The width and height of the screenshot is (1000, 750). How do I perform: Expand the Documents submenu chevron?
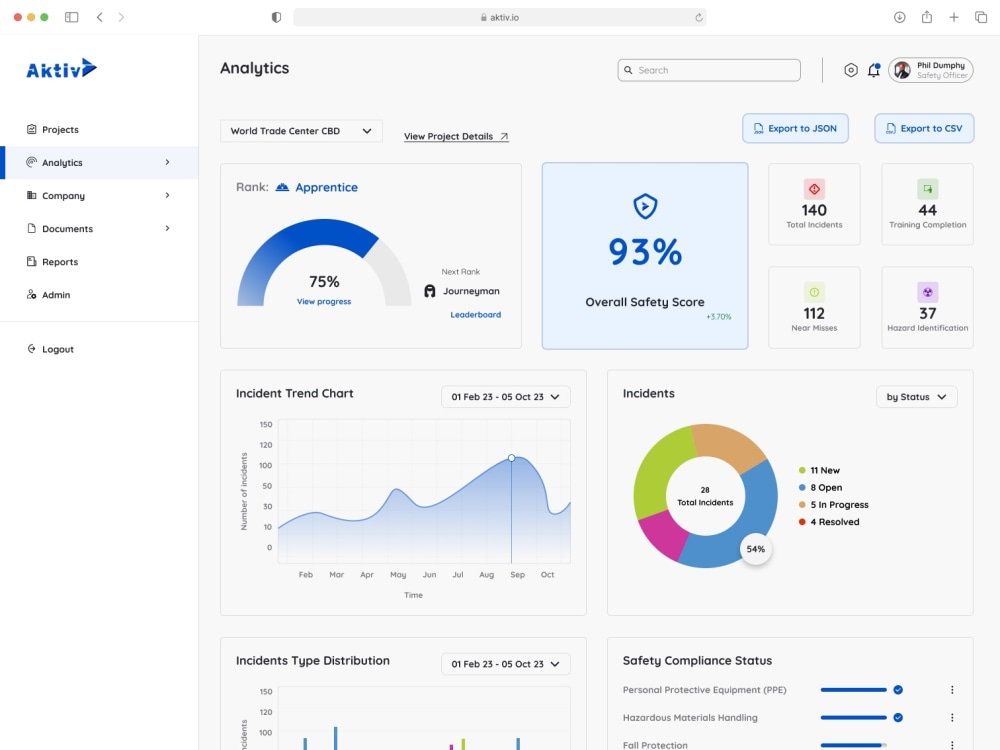point(168,228)
